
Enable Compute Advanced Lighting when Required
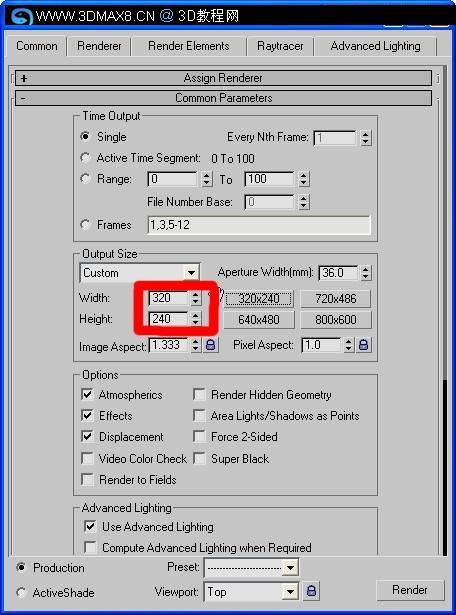90,548
